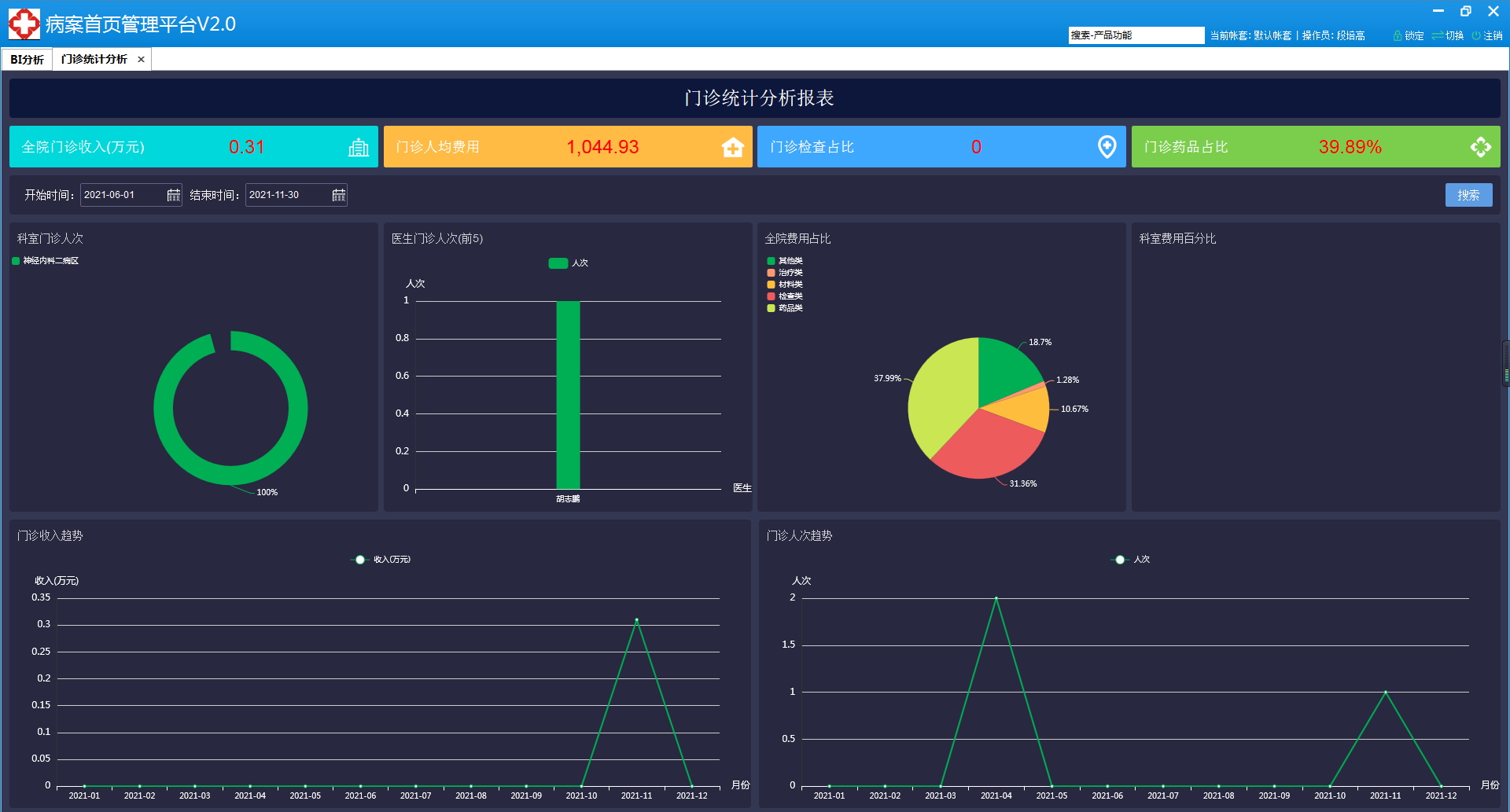Open the 开始时间 calendar picker

pos(173,195)
